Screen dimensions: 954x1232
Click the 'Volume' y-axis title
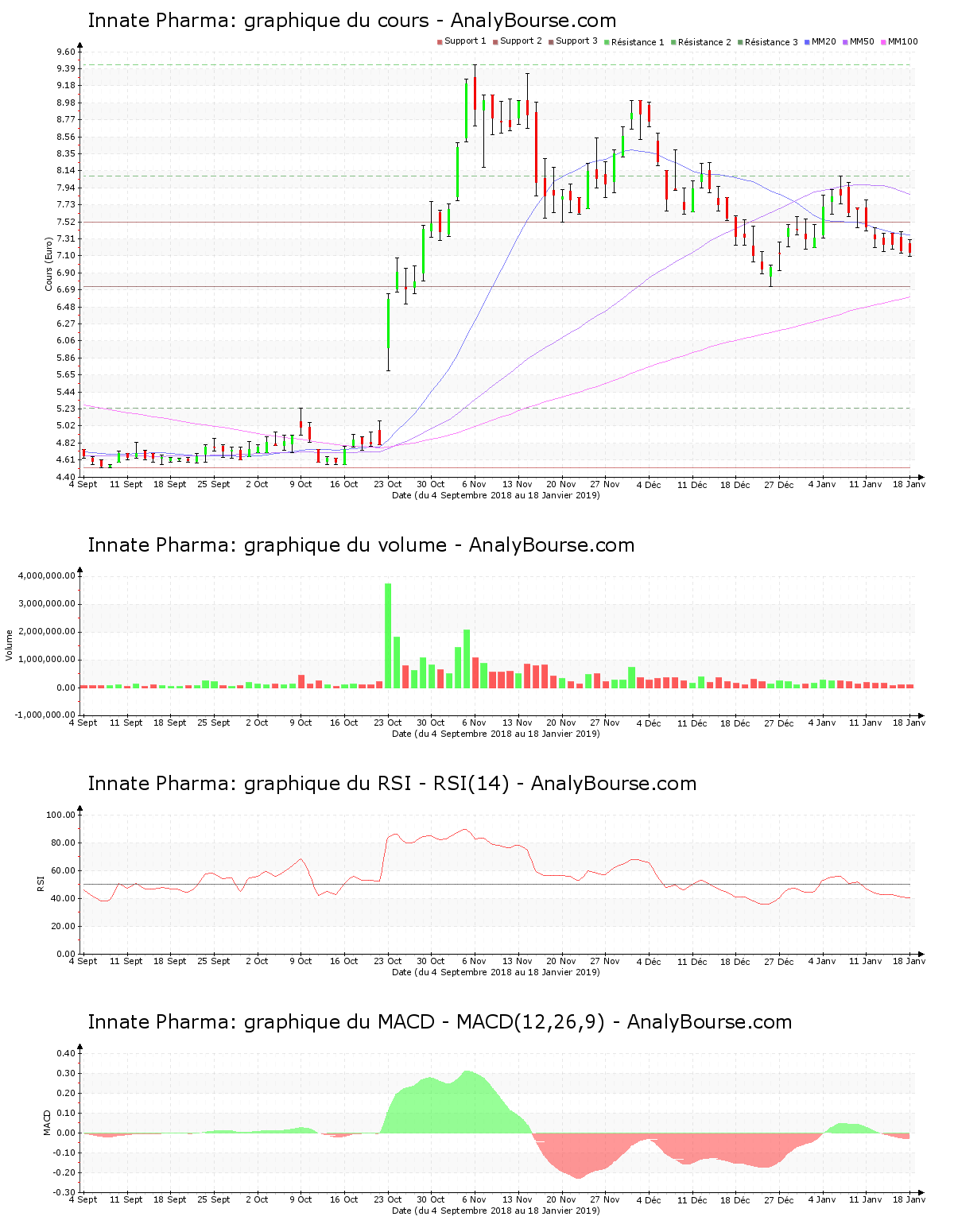click(10, 645)
